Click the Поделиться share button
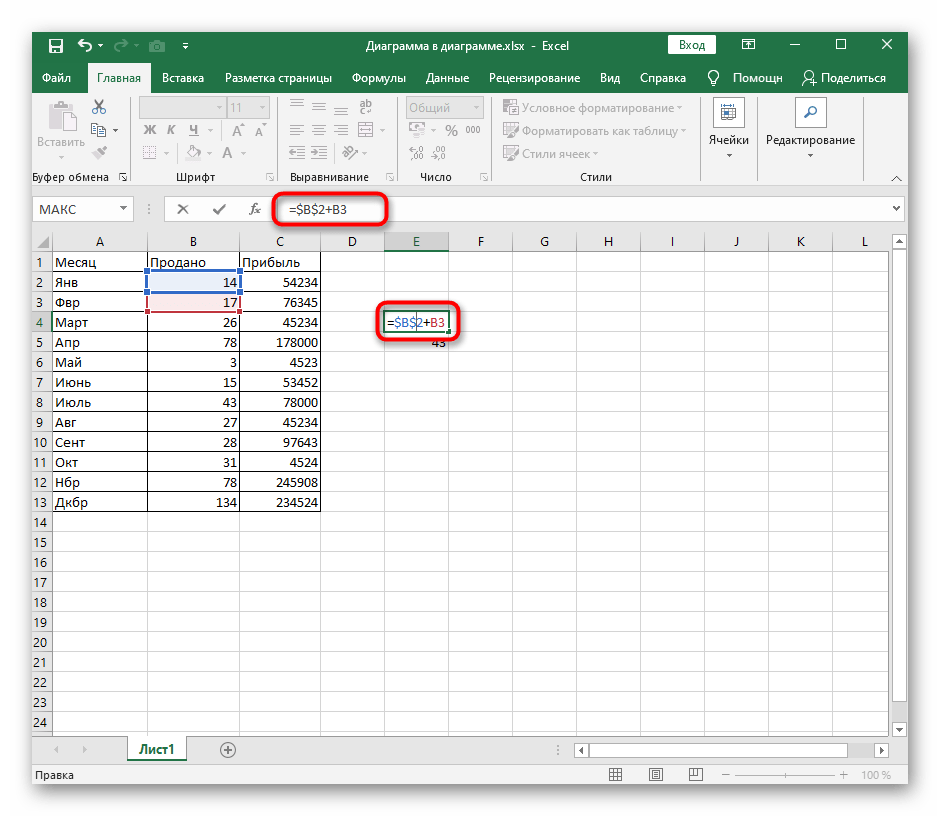Screen dimensions: 940x816 point(843,78)
